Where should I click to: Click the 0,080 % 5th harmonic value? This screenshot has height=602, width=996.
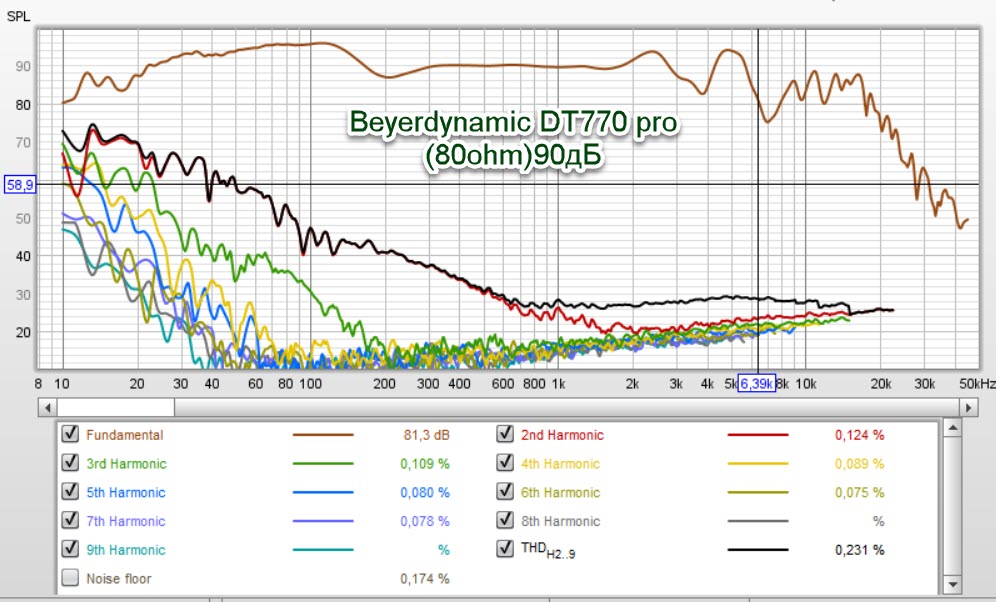(425, 492)
